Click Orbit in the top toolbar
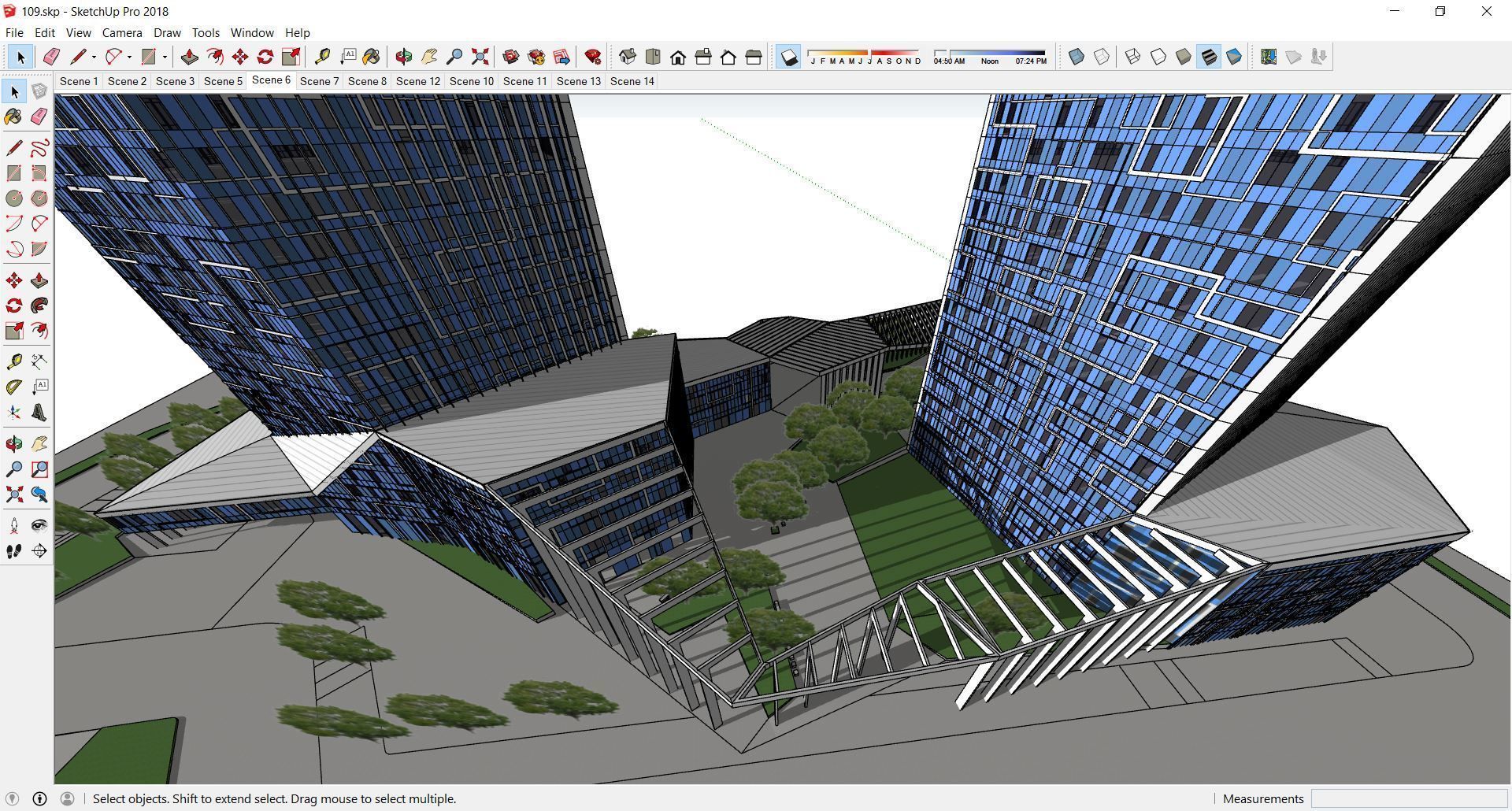 (404, 57)
